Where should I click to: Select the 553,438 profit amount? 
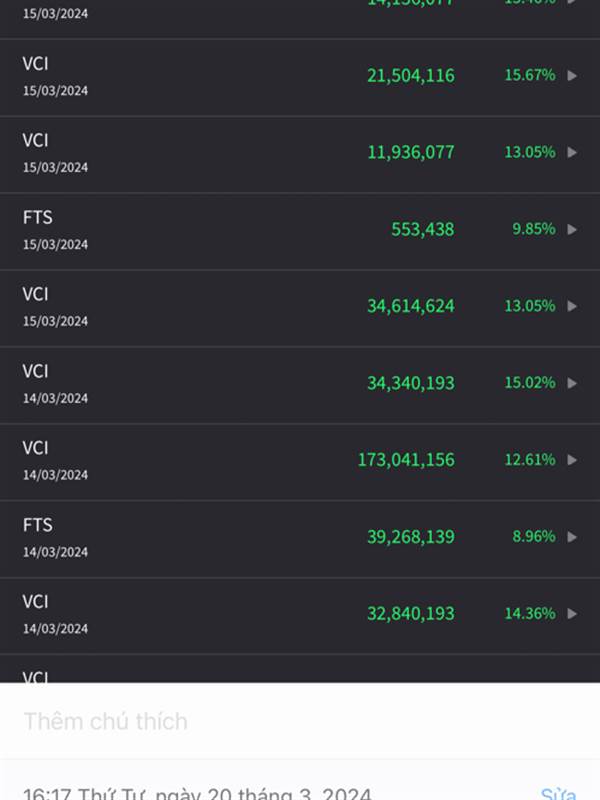click(422, 230)
